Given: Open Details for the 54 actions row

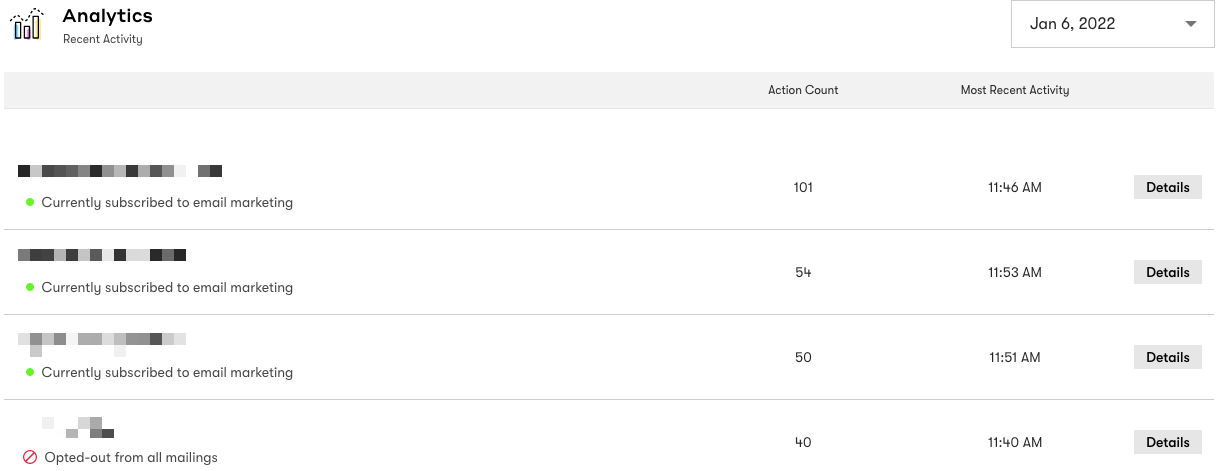Looking at the screenshot, I should click(1167, 272).
